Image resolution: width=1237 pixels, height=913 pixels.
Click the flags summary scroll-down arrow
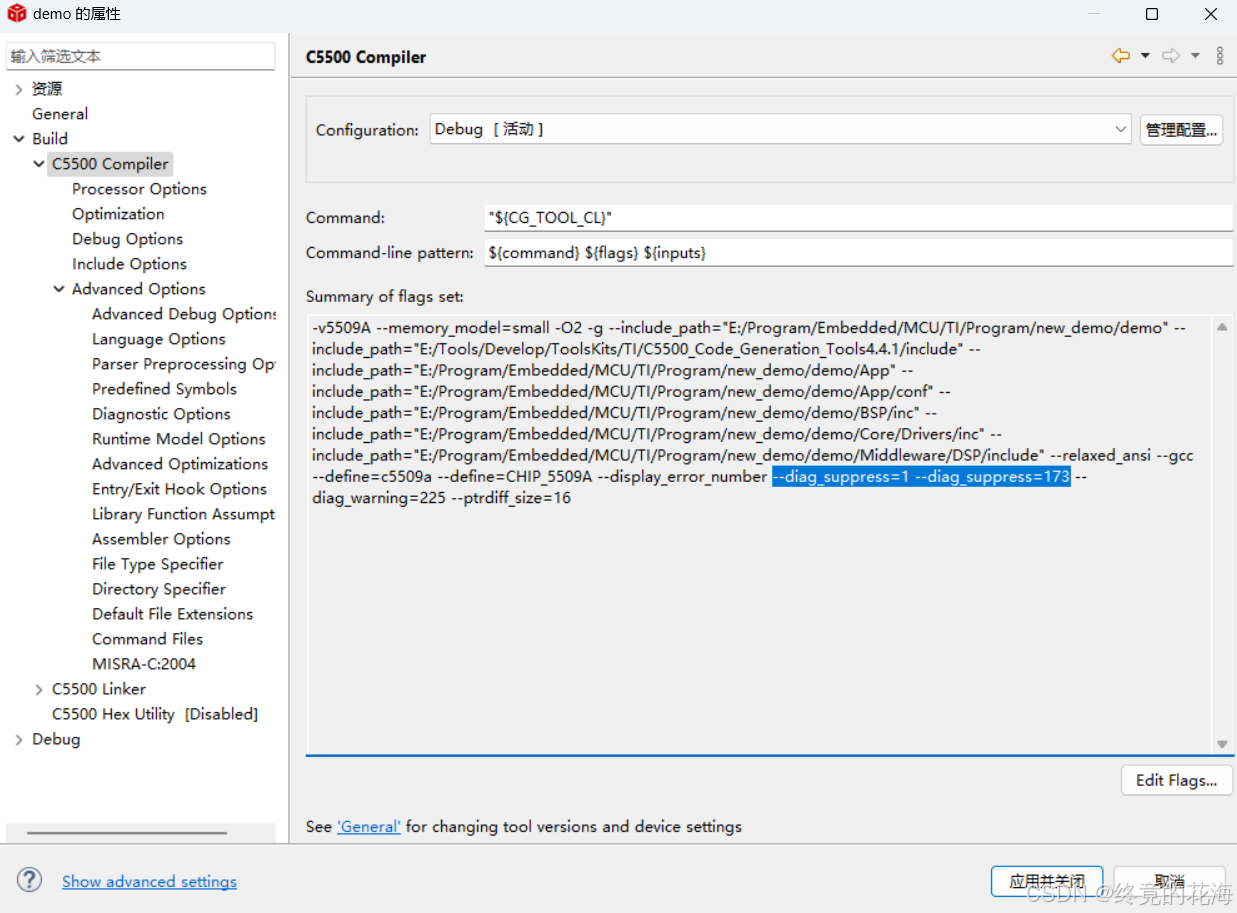1222,743
